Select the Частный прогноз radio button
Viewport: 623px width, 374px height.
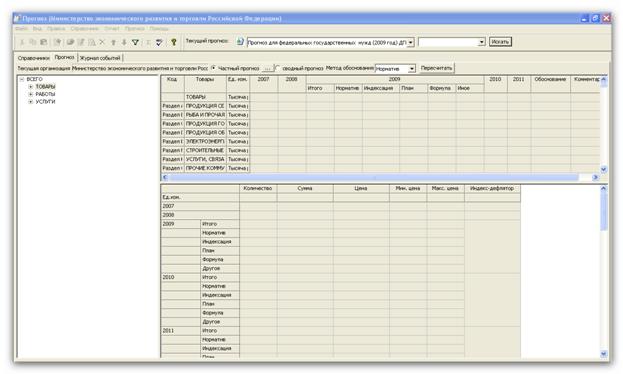[213, 68]
